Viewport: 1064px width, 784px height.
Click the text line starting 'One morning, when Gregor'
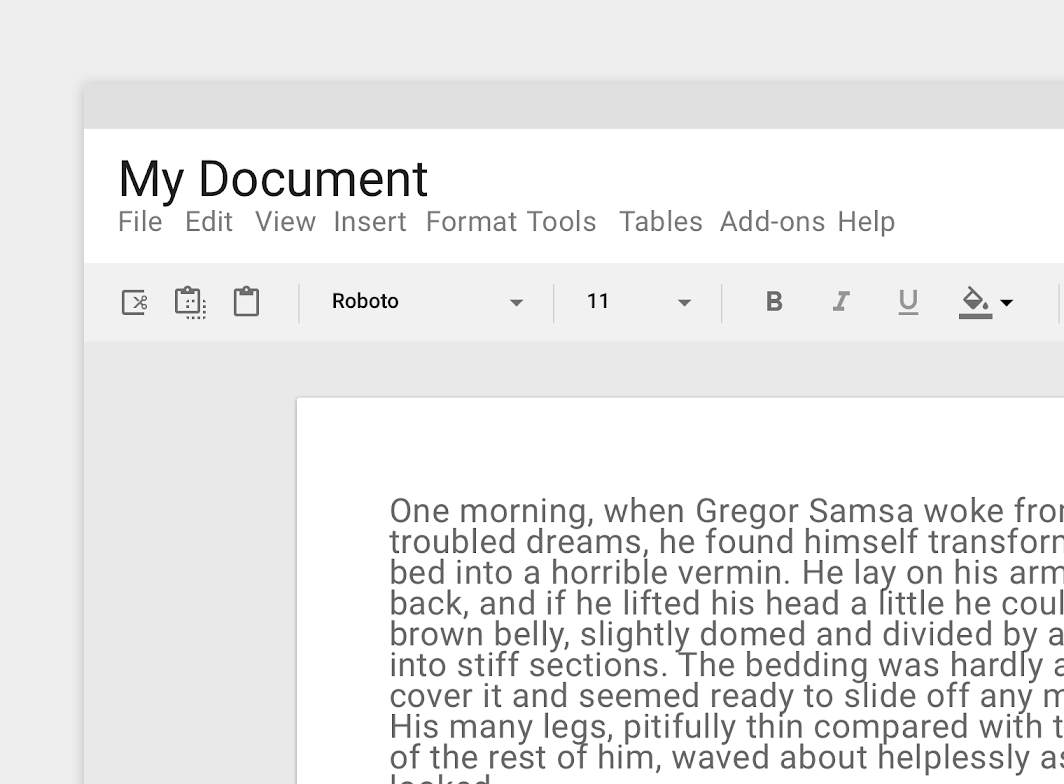(727, 510)
